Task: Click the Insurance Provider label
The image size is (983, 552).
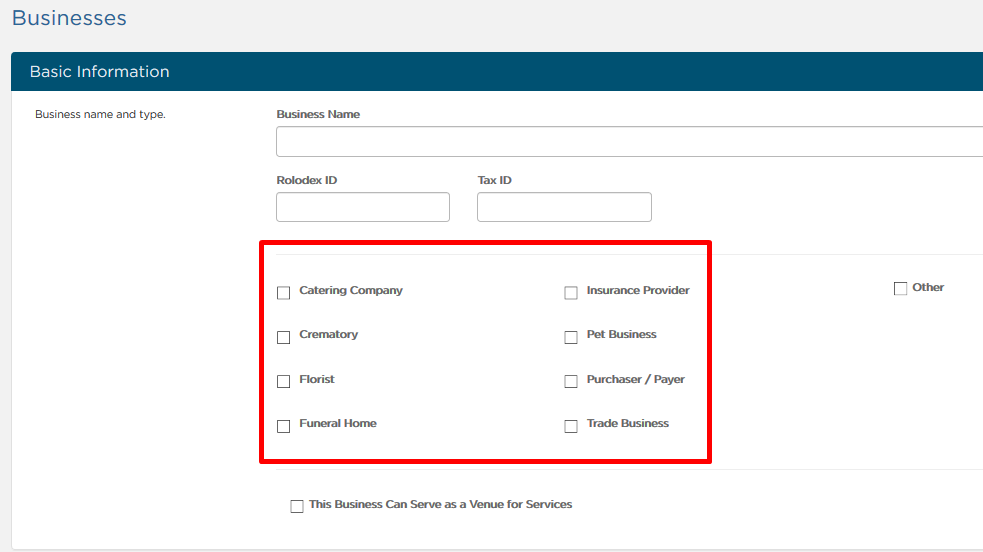Action: click(638, 290)
